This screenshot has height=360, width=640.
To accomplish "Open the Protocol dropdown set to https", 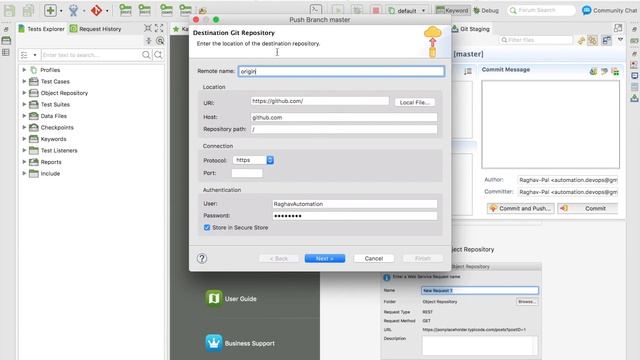I will click(253, 160).
